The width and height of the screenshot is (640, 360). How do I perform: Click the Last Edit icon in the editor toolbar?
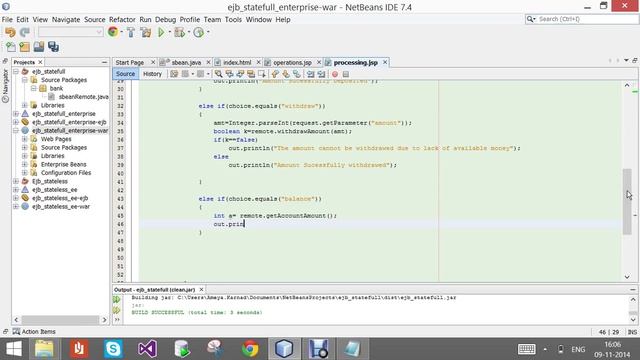(174, 74)
